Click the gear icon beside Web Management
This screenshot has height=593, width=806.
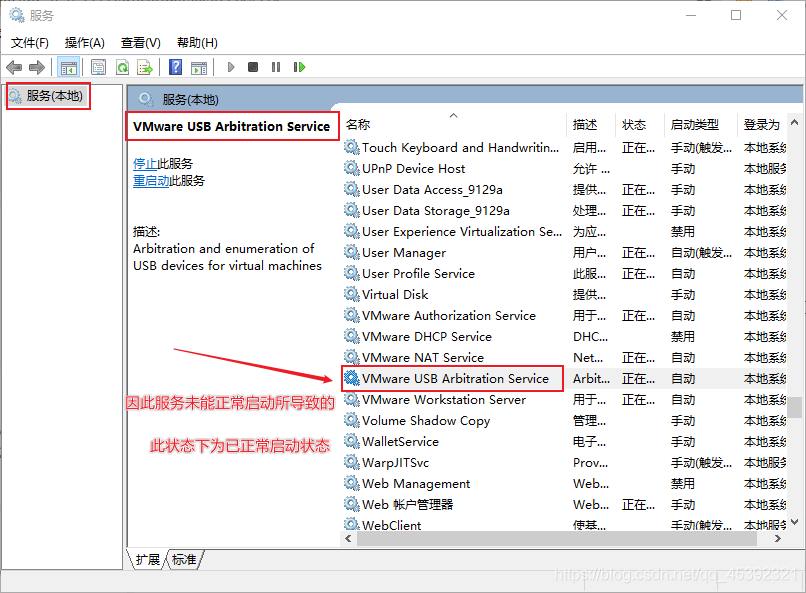[x=352, y=484]
